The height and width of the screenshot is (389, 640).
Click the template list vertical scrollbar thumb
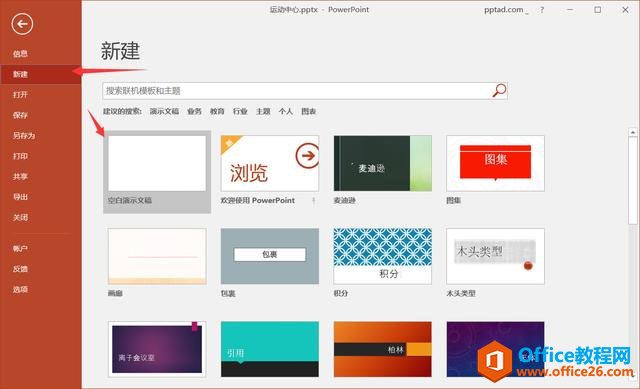pyautogui.click(x=633, y=180)
